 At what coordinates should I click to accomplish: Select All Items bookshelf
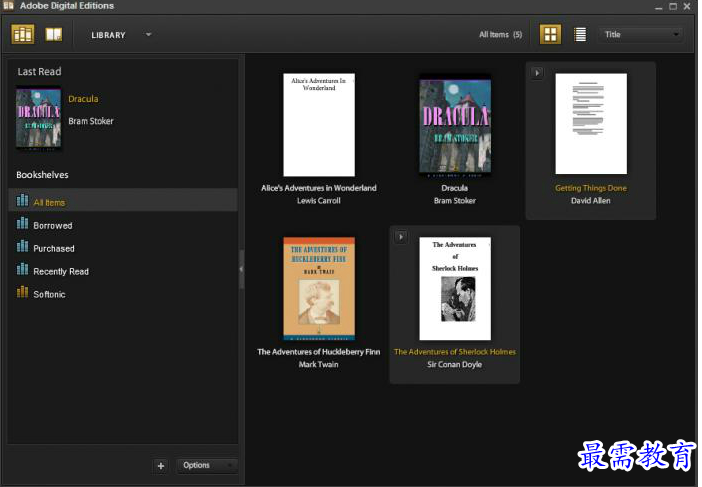(x=123, y=200)
